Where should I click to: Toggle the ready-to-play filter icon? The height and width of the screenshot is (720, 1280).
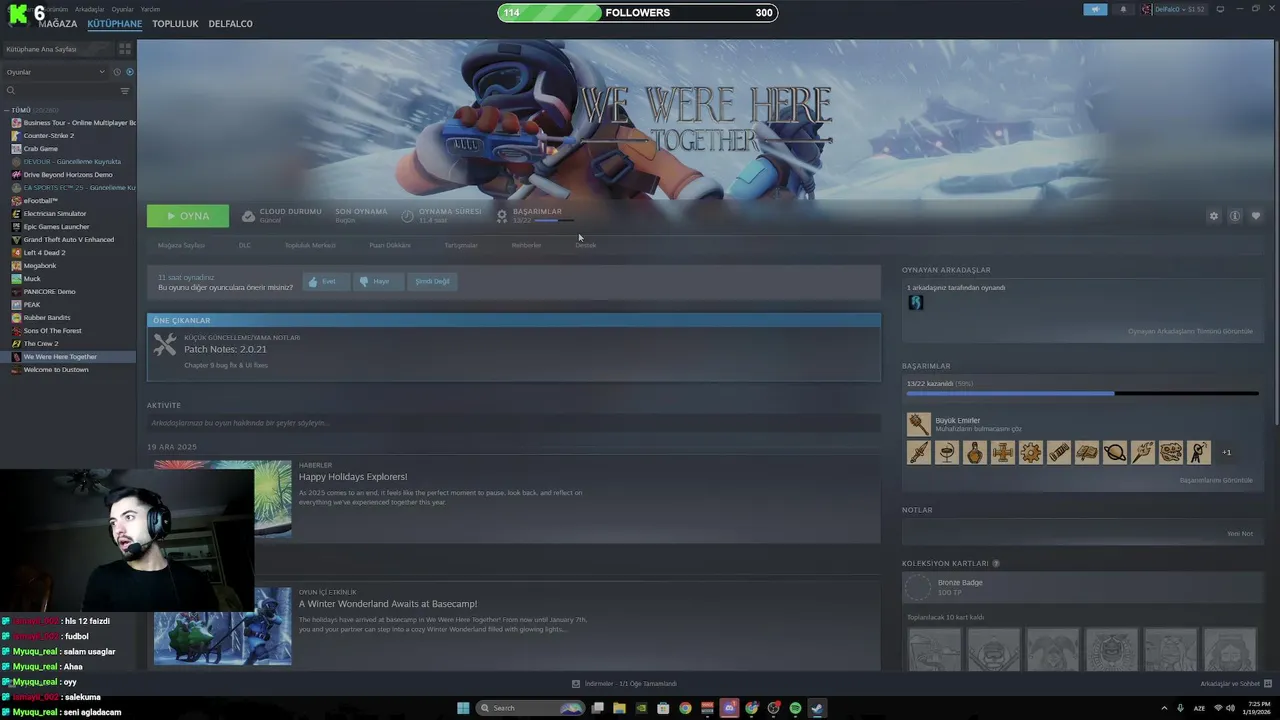pyautogui.click(x=129, y=72)
